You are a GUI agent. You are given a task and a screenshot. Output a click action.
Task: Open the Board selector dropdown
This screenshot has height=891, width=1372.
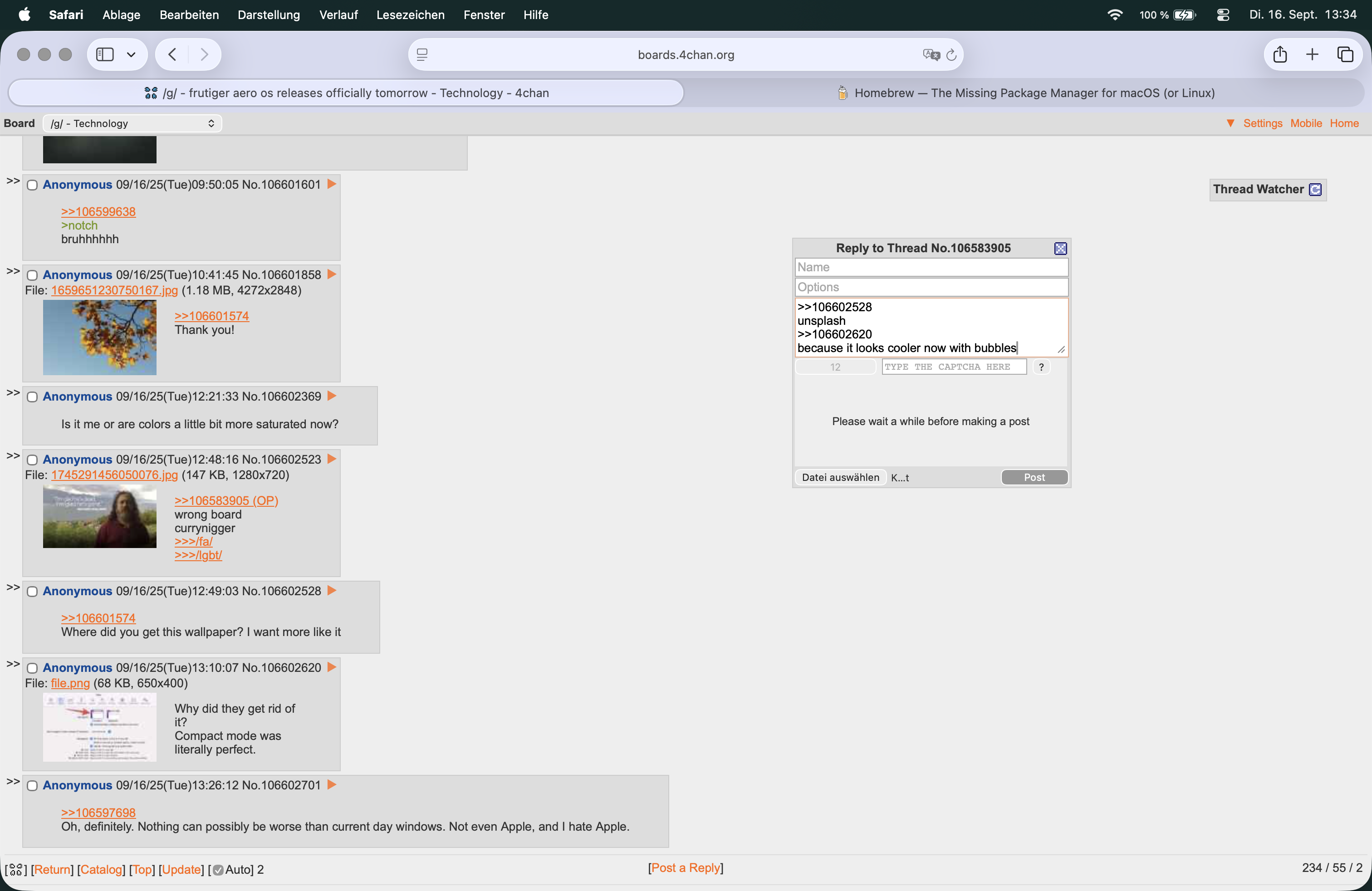[132, 123]
